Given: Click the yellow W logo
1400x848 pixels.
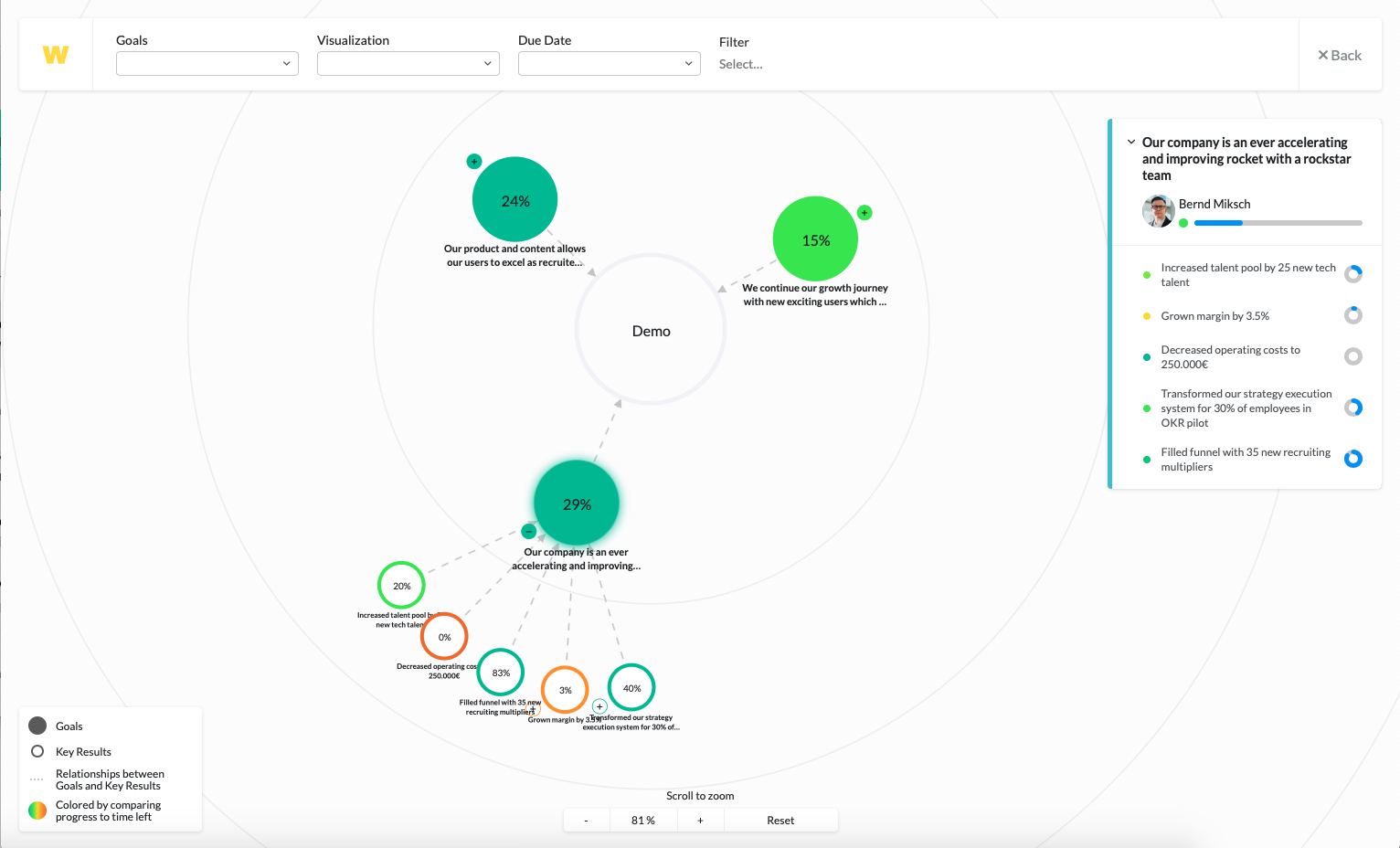Looking at the screenshot, I should point(56,55).
